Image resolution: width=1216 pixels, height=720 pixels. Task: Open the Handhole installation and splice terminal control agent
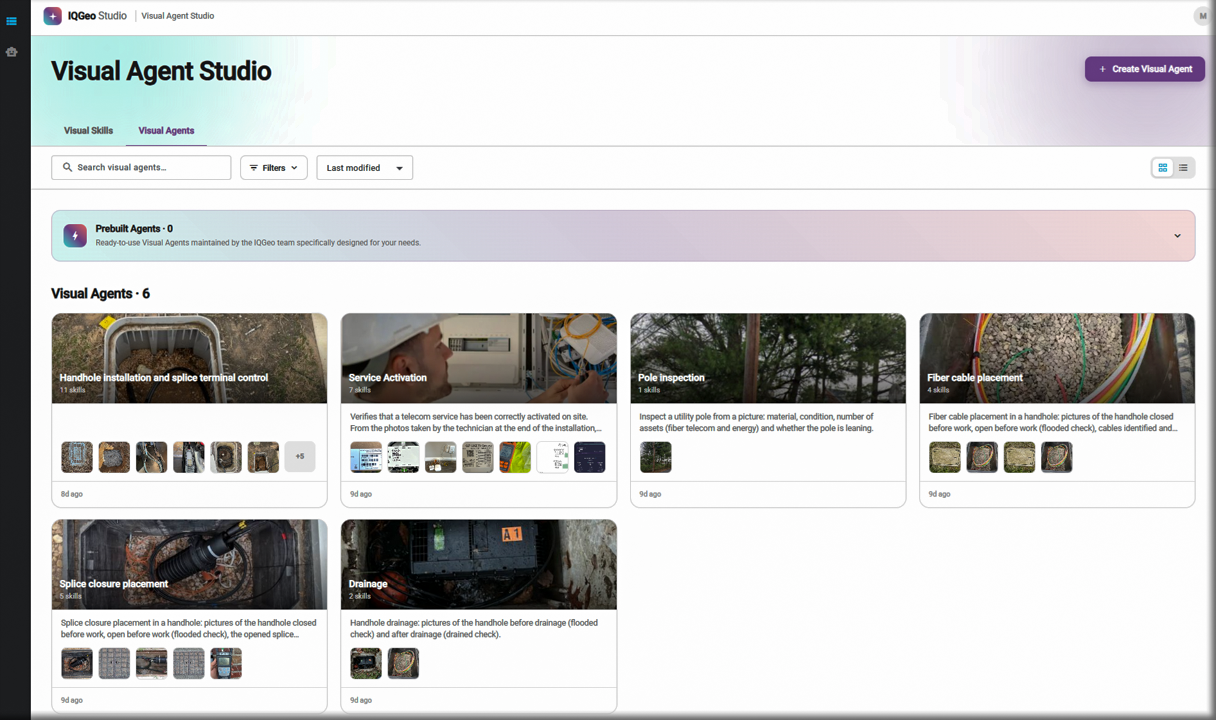click(189, 410)
